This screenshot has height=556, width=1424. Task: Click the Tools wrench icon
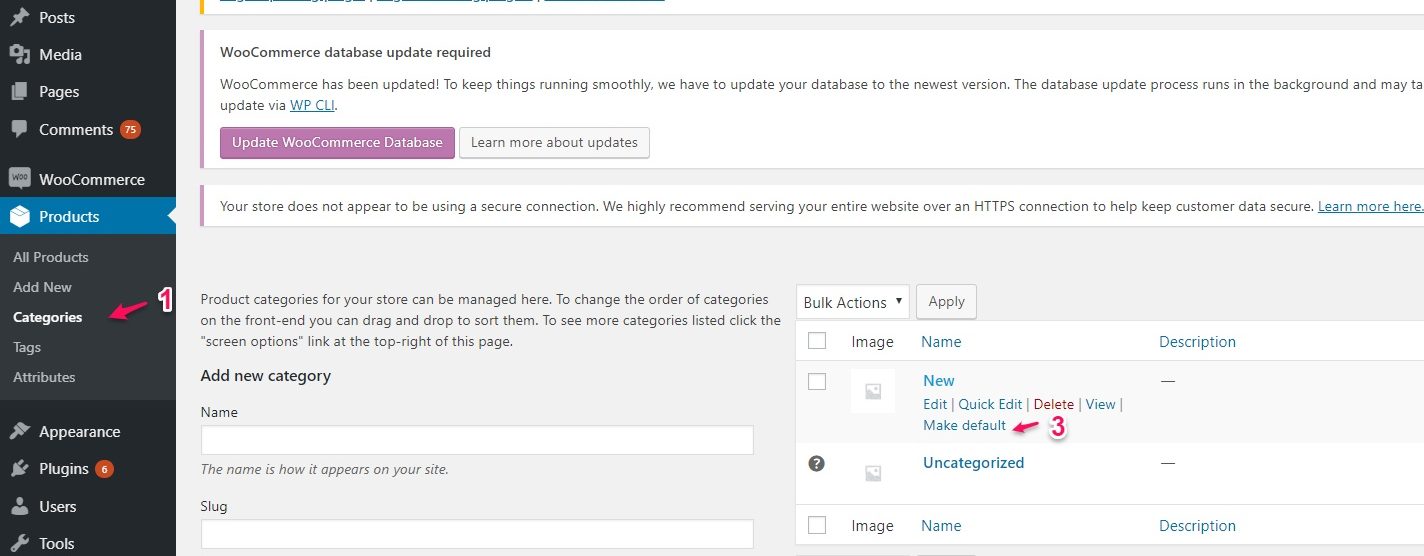coord(19,543)
